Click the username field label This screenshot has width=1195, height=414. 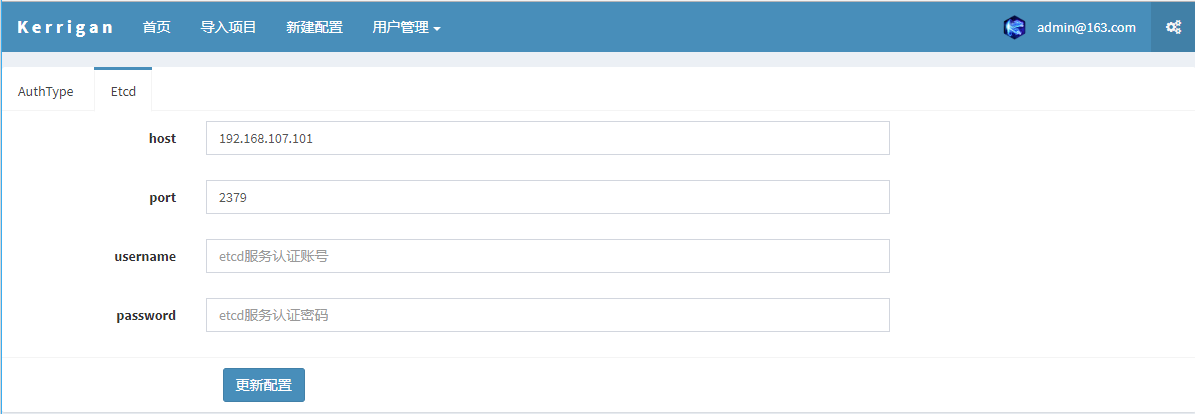coord(145,256)
